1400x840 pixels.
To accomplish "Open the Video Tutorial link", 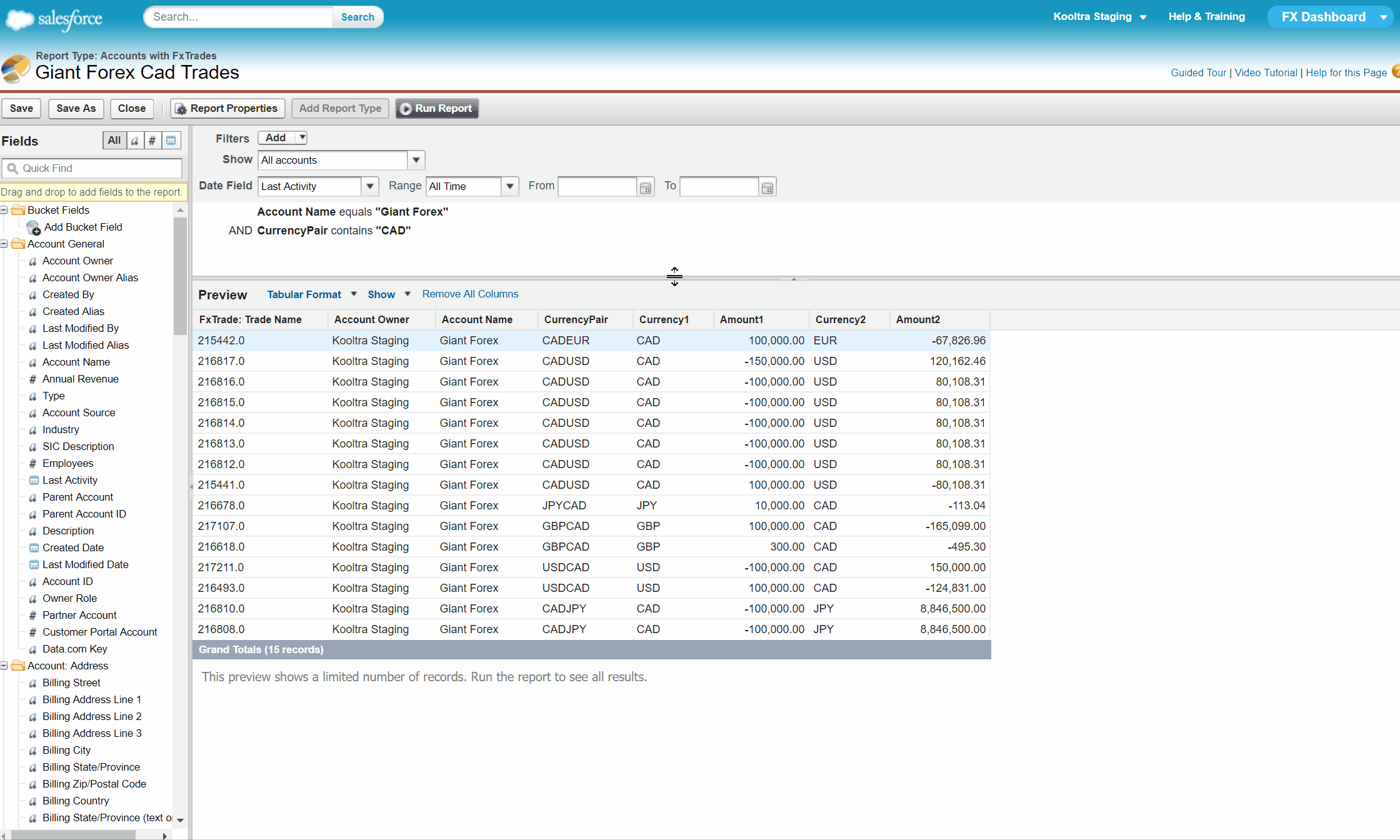I will pos(1266,72).
